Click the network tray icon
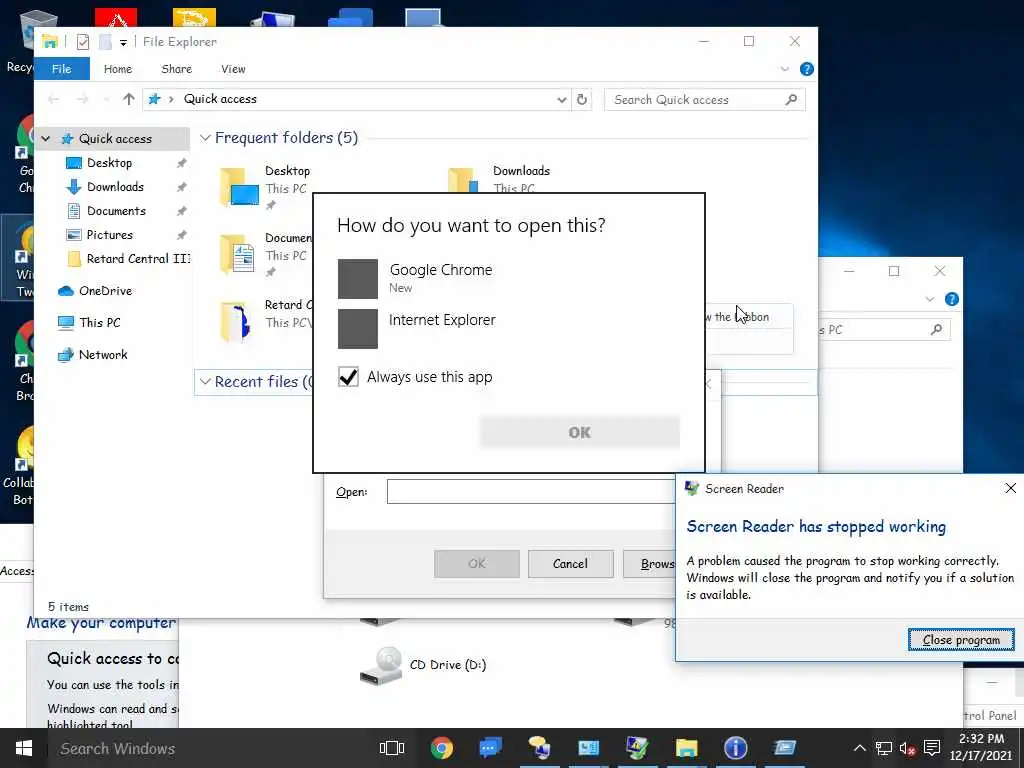The width and height of the screenshot is (1024, 768). click(x=884, y=748)
